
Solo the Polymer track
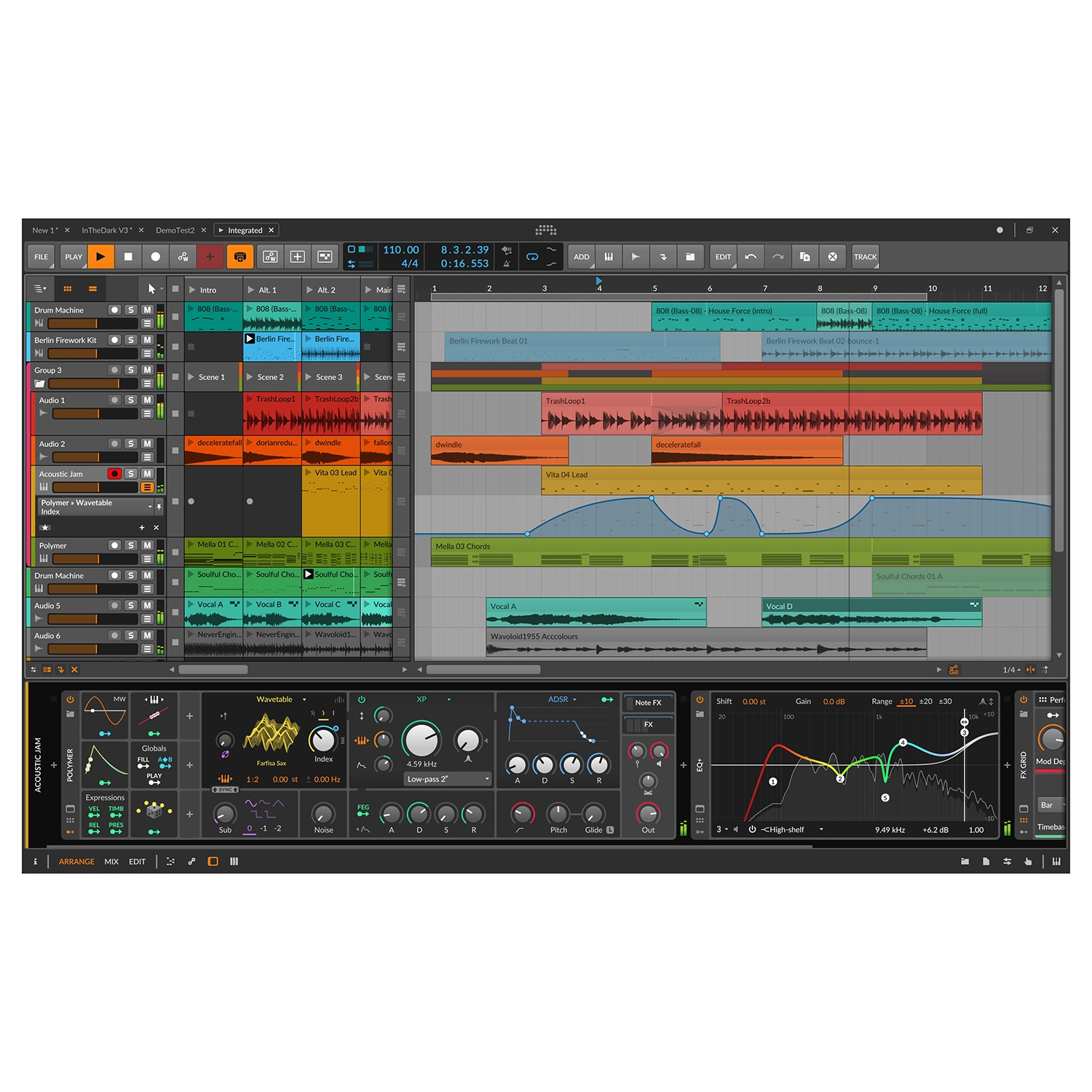click(131, 545)
